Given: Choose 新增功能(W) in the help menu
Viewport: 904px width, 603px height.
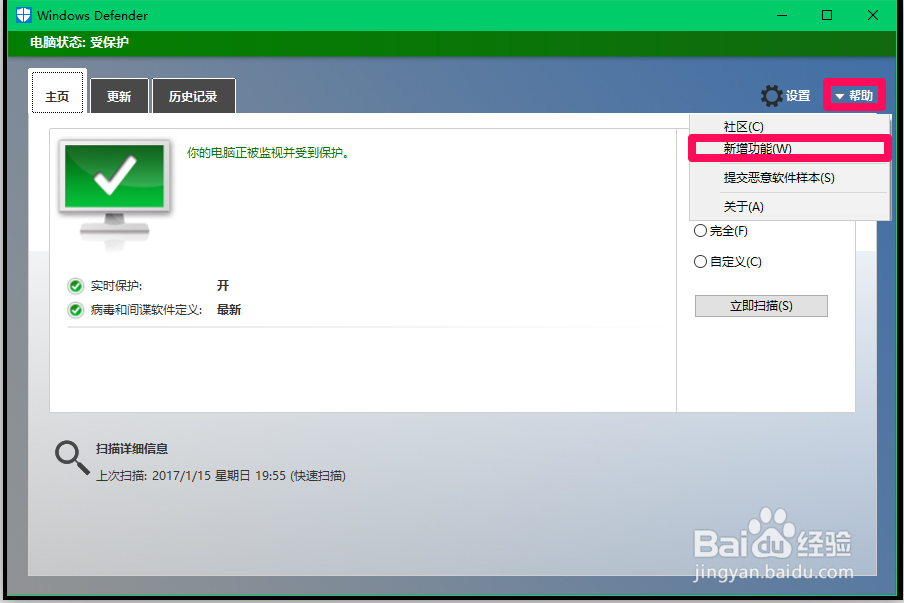Looking at the screenshot, I should [x=789, y=149].
